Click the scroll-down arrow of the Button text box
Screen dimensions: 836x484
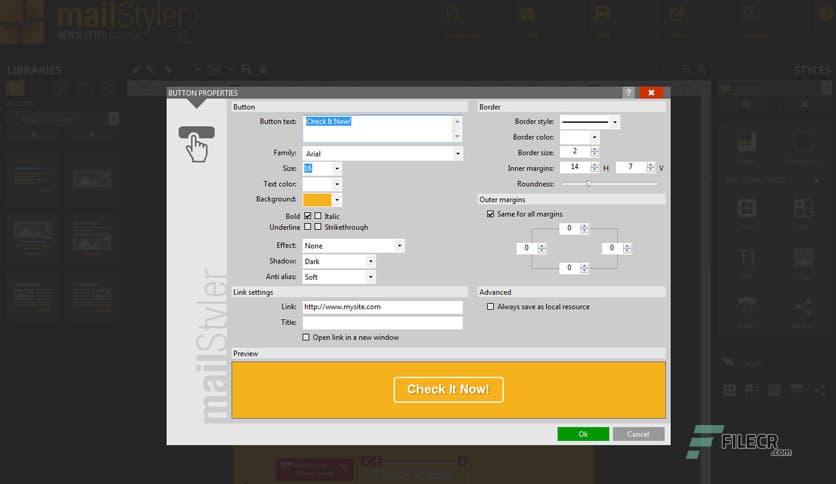(457, 136)
